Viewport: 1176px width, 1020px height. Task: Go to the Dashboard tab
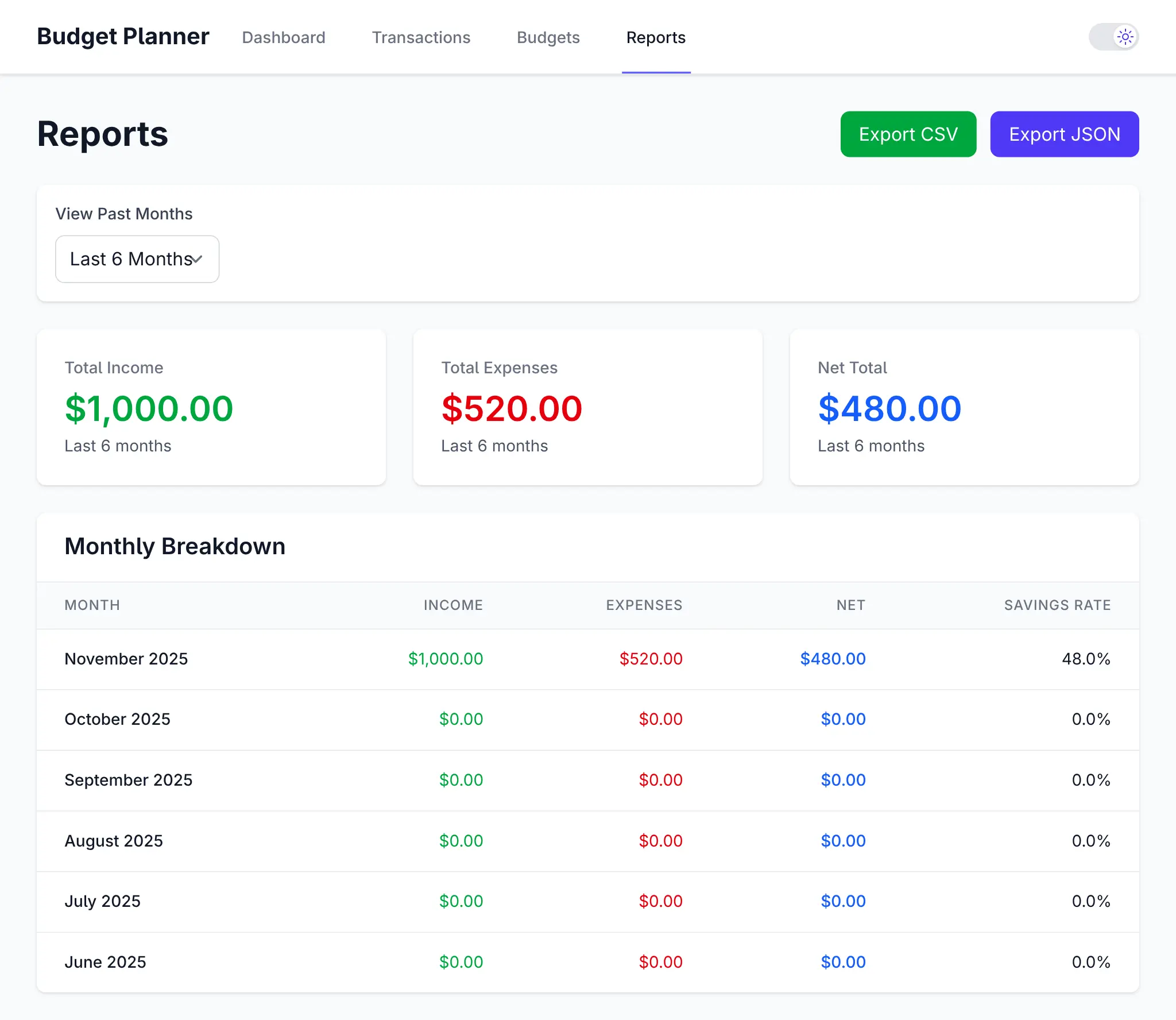pos(284,37)
